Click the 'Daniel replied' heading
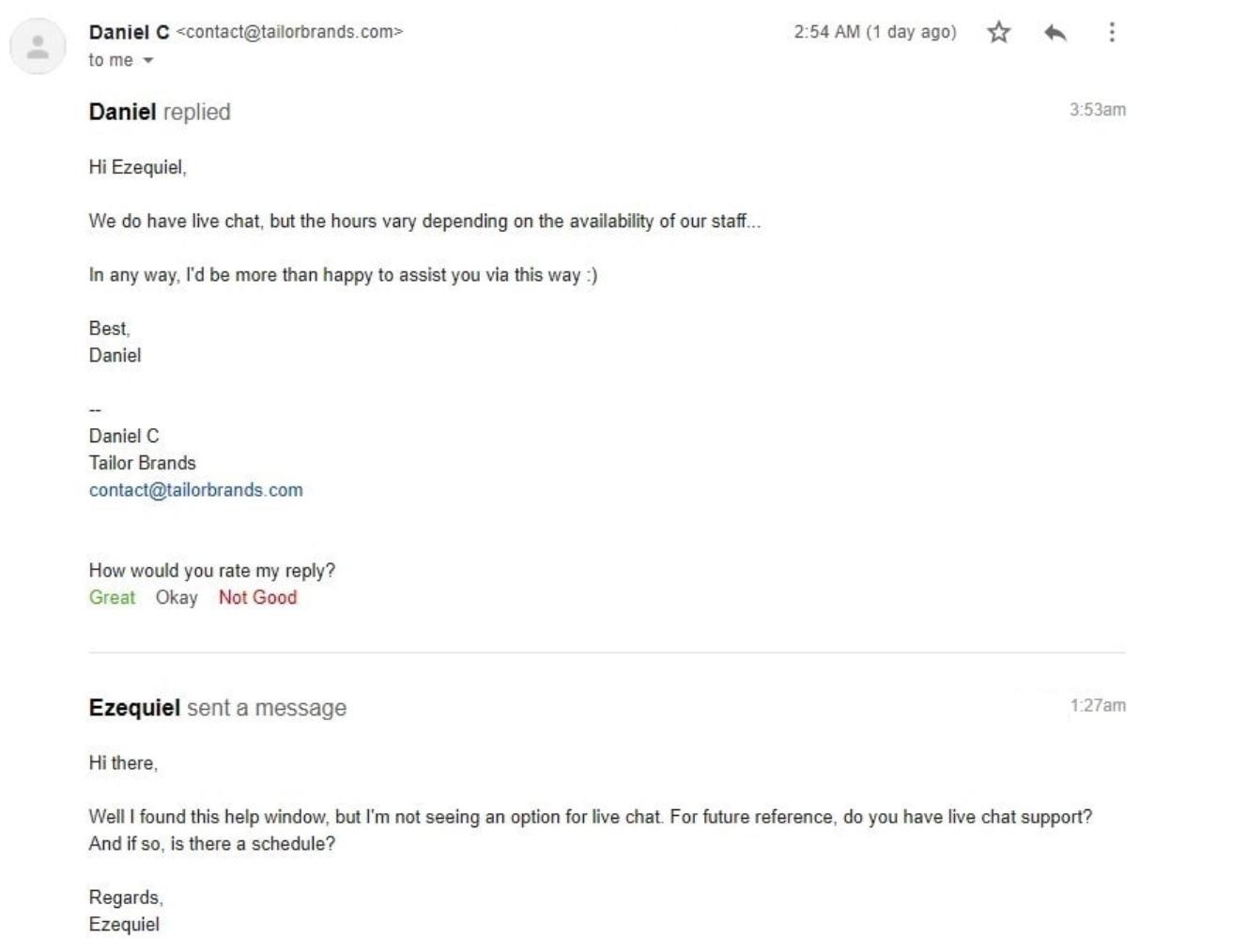Image resolution: width=1247 pixels, height=952 pixels. (160, 112)
